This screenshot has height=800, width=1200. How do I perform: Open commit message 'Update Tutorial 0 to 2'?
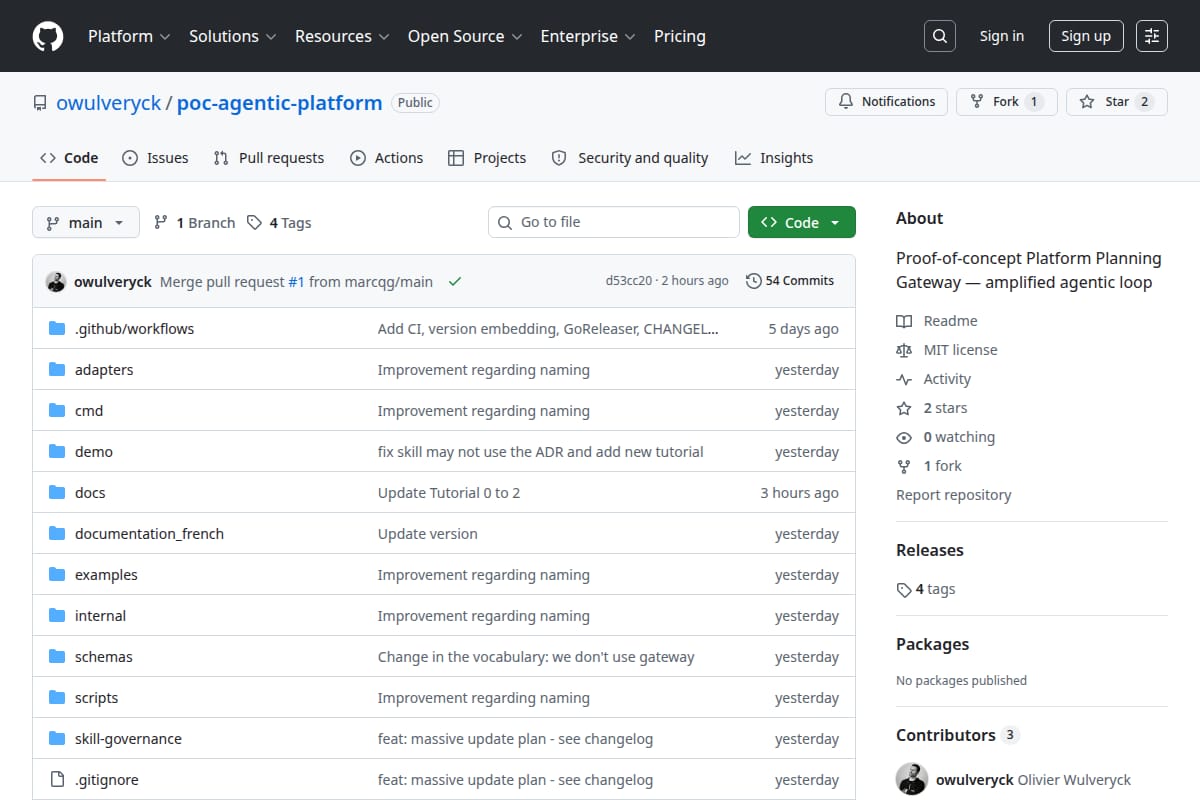(x=449, y=493)
